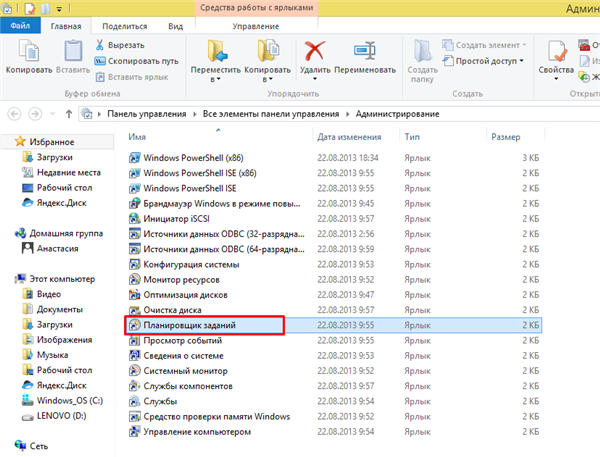Click Скопировать путь in ribbon
The image size is (600, 457).
pyautogui.click(x=137, y=61)
